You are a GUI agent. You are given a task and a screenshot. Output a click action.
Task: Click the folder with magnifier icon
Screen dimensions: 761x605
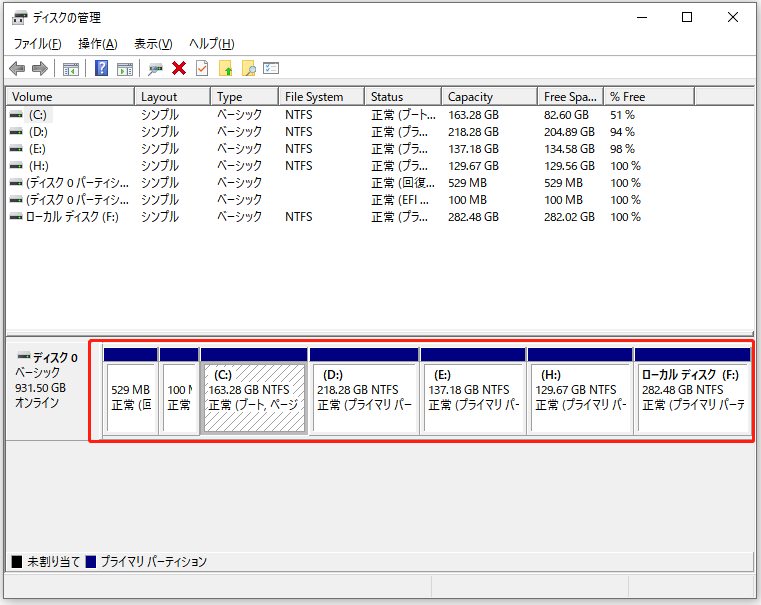tap(248, 68)
